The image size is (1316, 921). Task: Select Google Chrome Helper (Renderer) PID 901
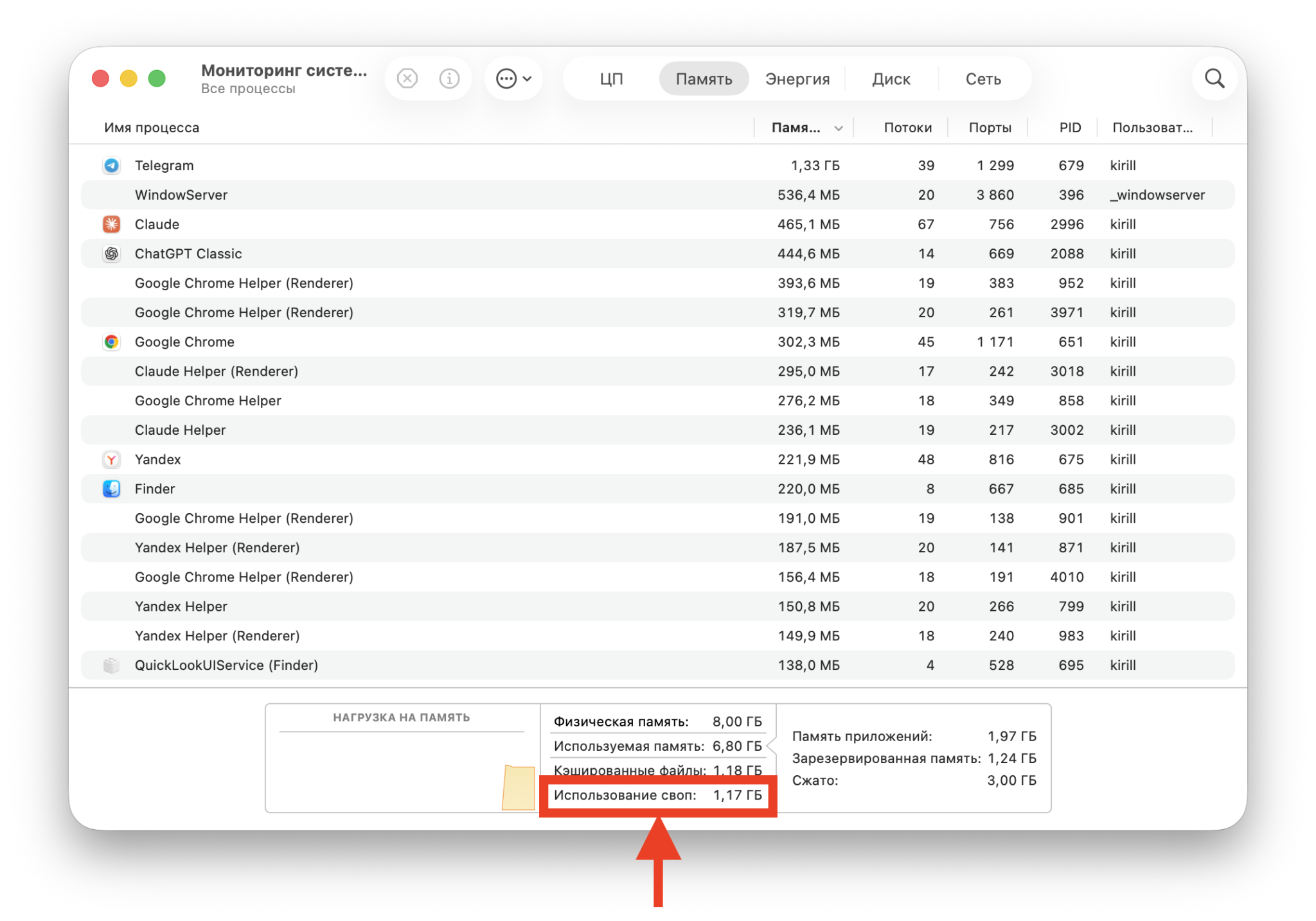(657, 518)
